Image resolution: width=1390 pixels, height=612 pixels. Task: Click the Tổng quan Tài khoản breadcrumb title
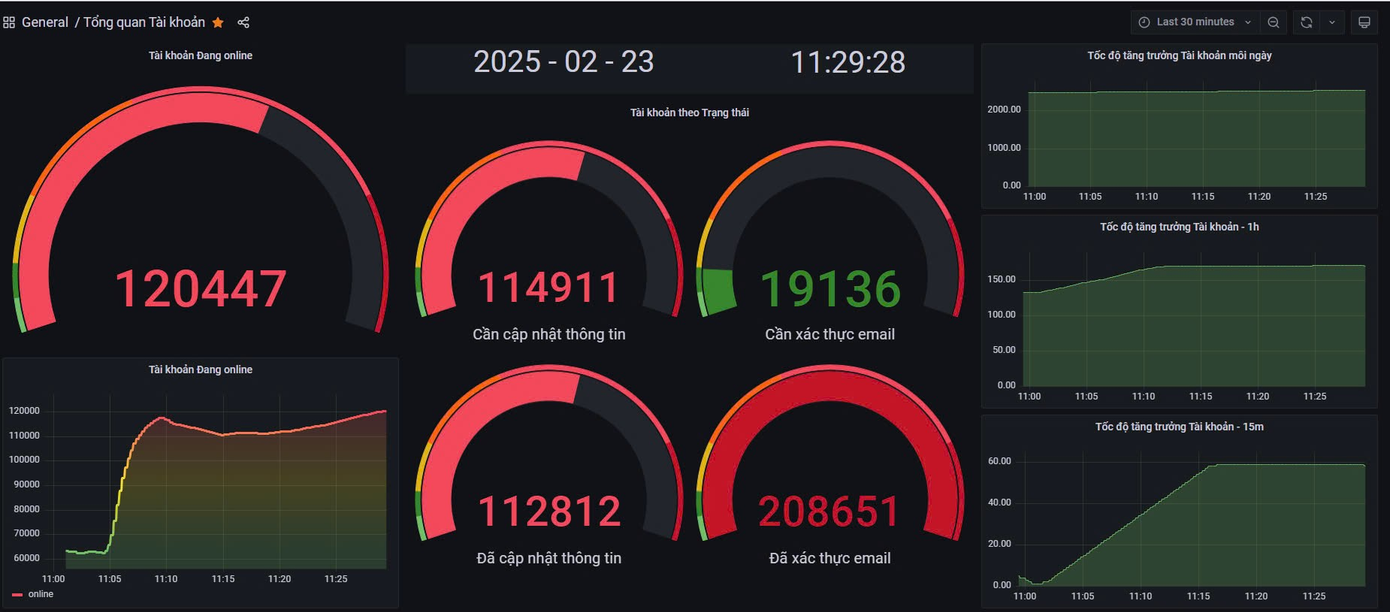point(144,22)
